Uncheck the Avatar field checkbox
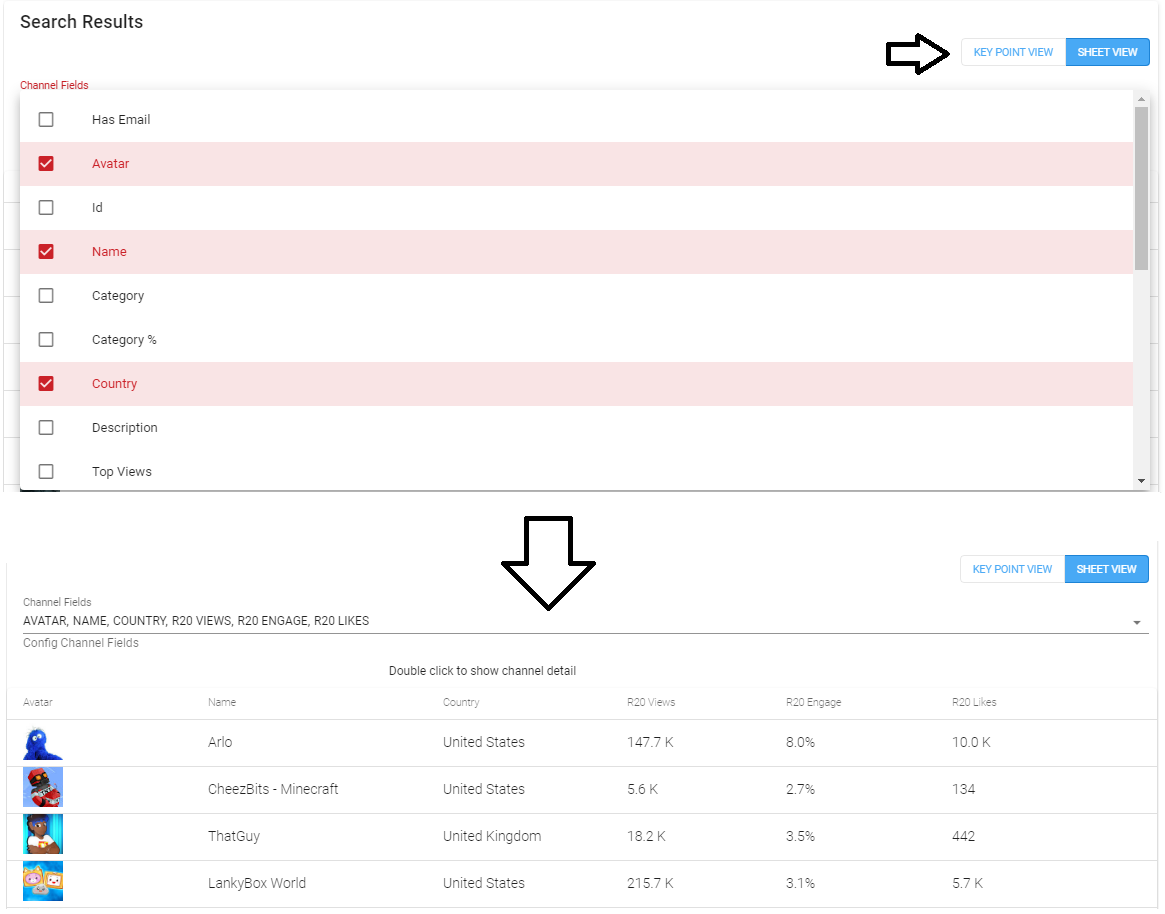Screen dimensions: 1165x914 coord(46,163)
